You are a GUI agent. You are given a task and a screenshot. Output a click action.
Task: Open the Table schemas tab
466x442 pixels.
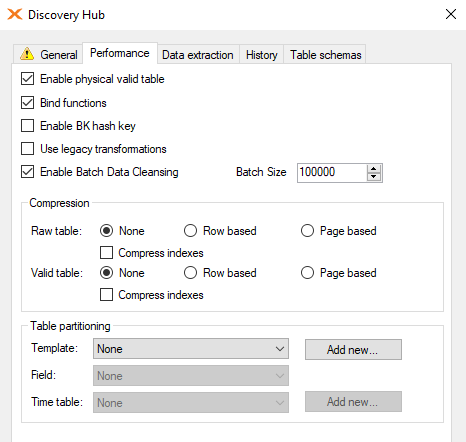(326, 55)
